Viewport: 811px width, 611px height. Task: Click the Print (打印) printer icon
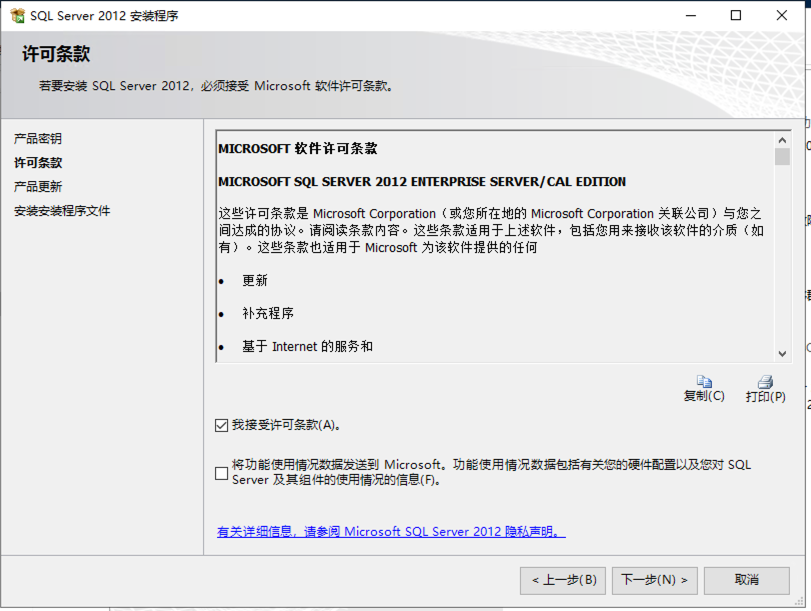click(765, 382)
